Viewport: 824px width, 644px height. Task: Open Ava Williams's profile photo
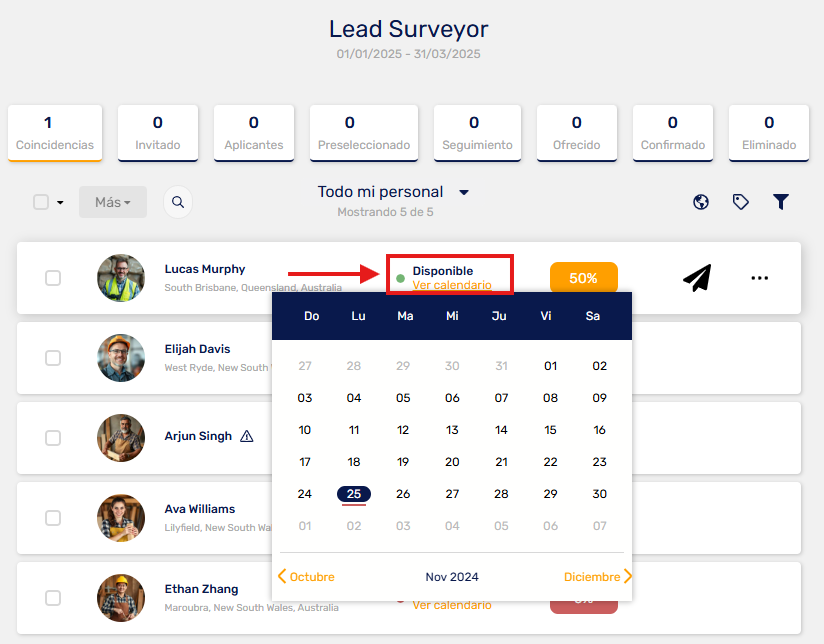point(121,518)
